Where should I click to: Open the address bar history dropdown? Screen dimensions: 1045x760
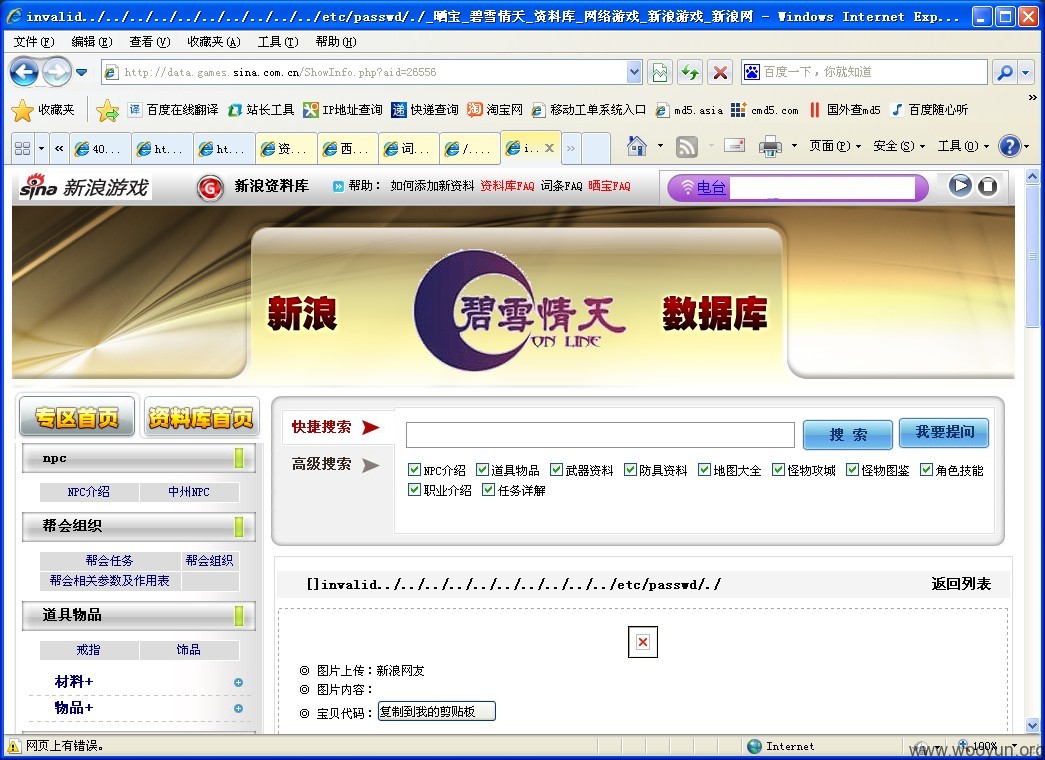[x=634, y=72]
